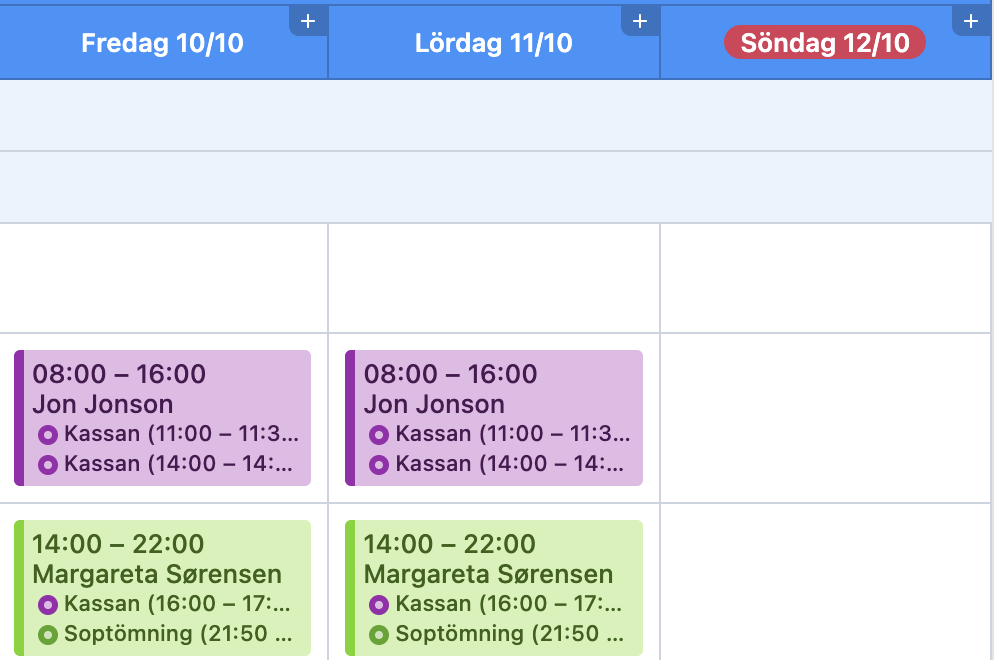
Task: Click Kassan 14:00 task circle in Saturday's Jon Jonson shift
Action: pos(379,465)
